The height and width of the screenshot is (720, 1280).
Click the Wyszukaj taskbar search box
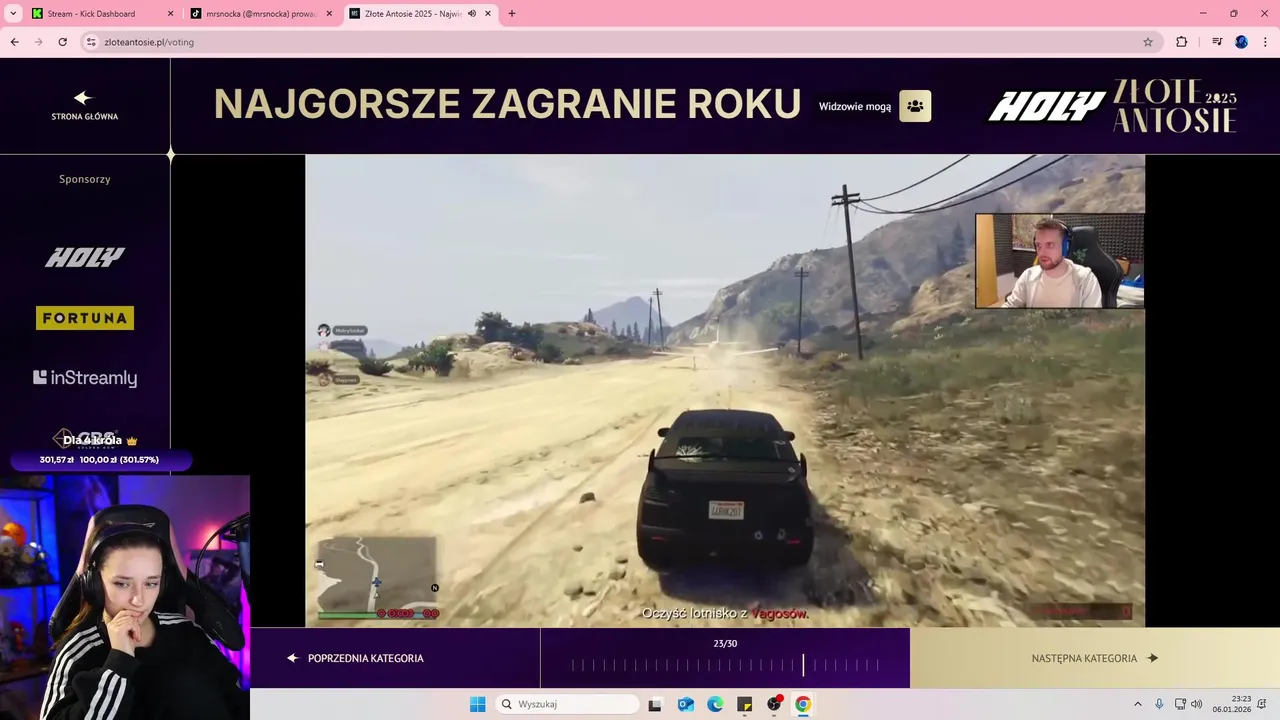[x=568, y=704]
